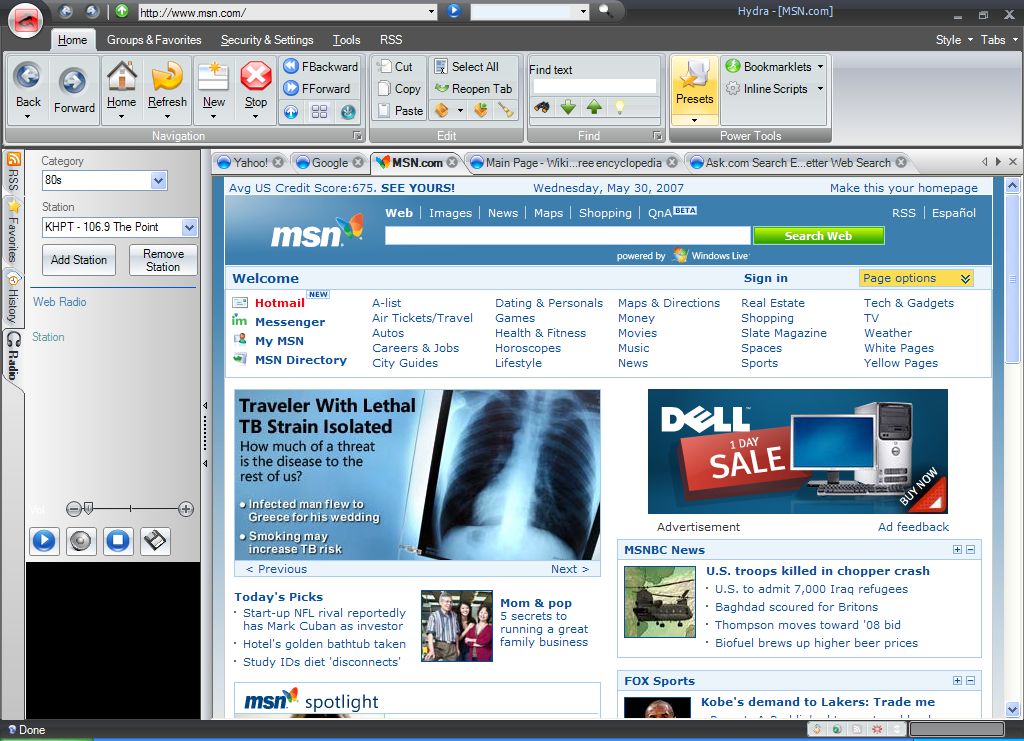Switch to the Google browser tab
The width and height of the screenshot is (1024, 741).
330,163
